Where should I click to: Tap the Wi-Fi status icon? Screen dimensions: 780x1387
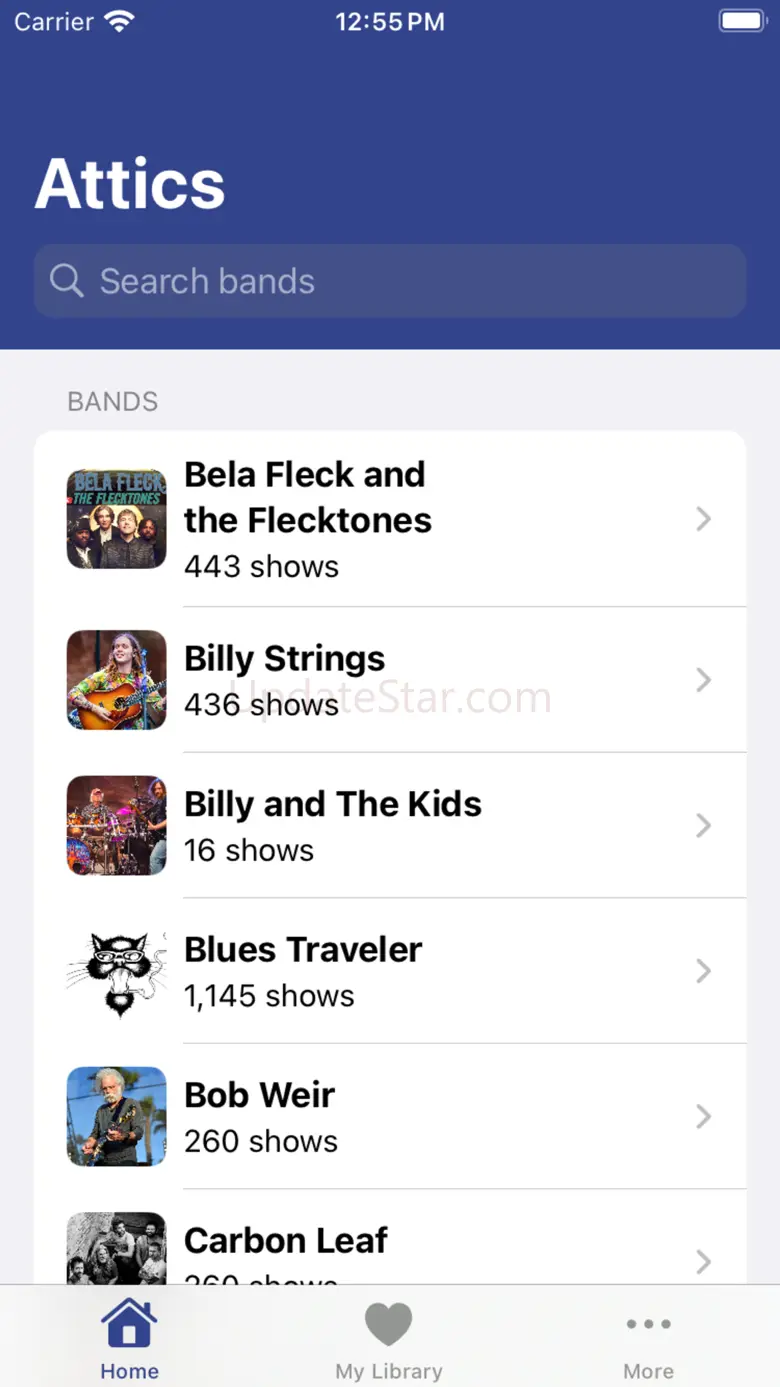[x=119, y=21]
